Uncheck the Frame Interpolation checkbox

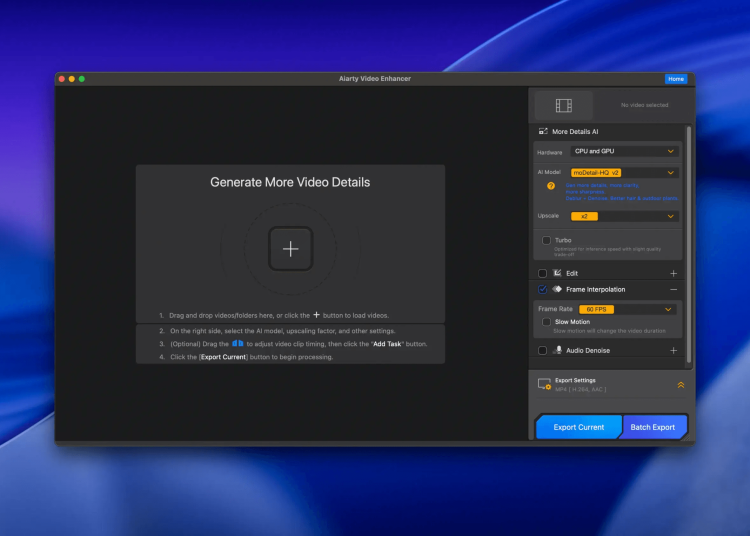coord(542,289)
